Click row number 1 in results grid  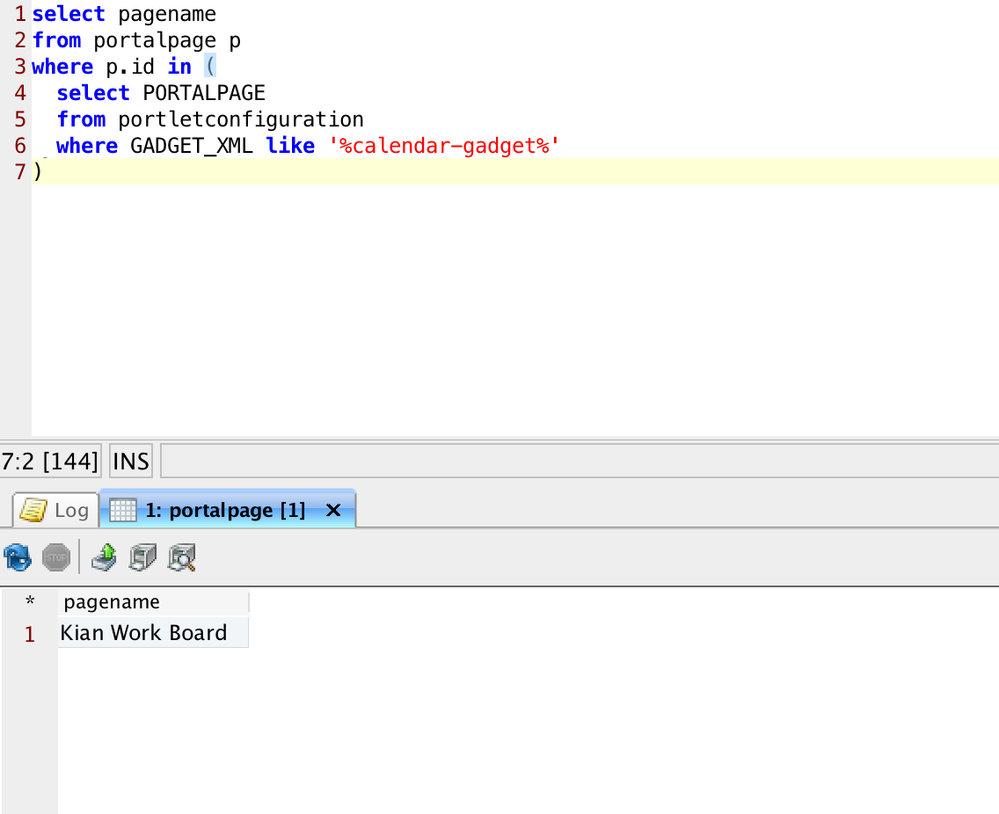(29, 634)
